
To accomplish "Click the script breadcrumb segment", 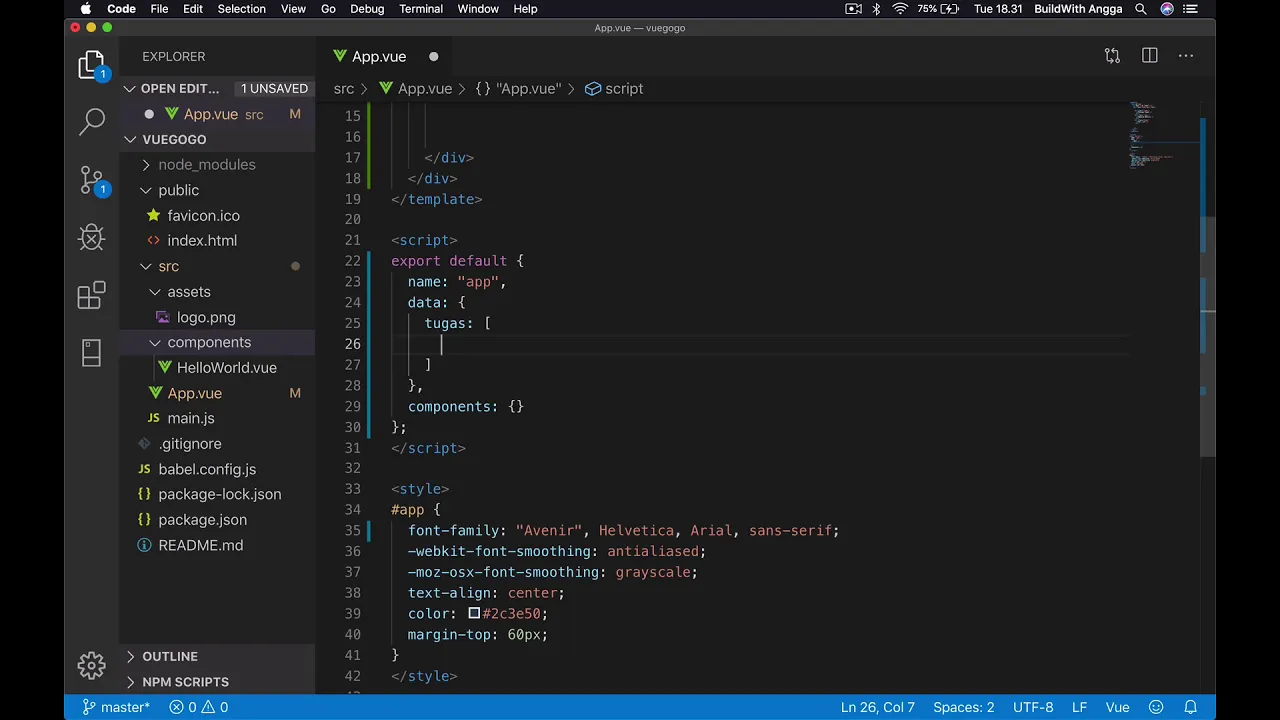I will point(614,88).
